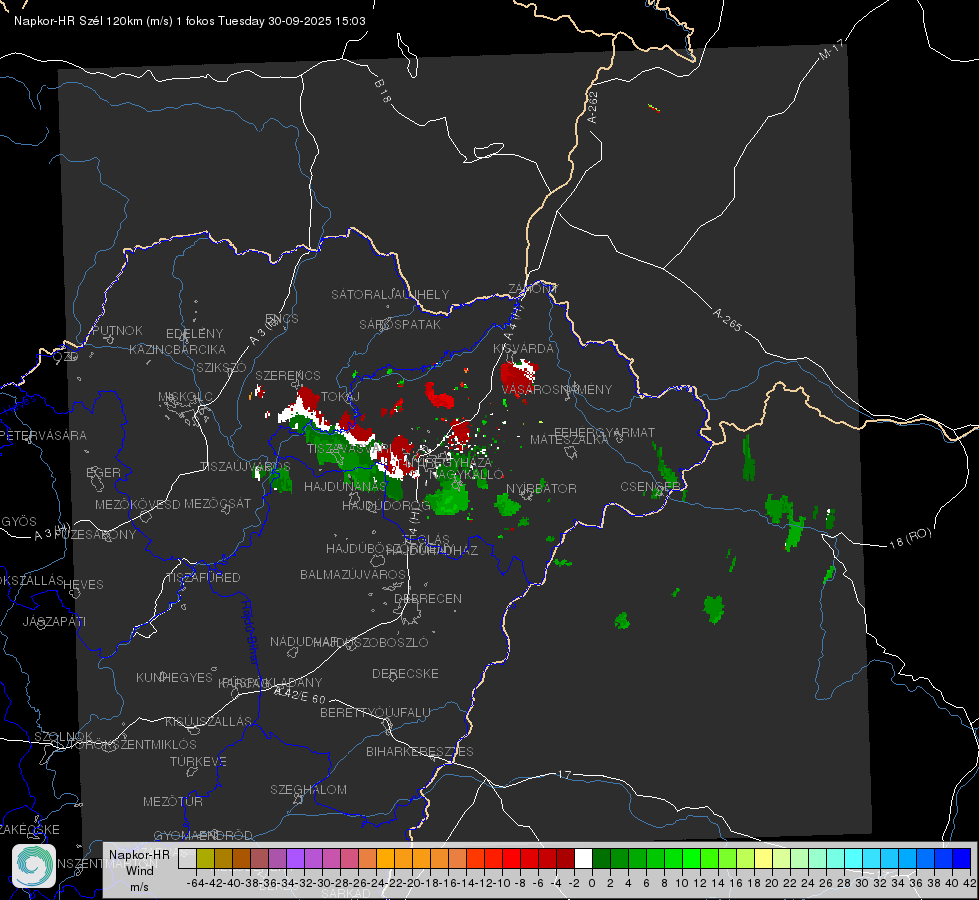Click the city label 'TOKAJ'

coord(340,397)
